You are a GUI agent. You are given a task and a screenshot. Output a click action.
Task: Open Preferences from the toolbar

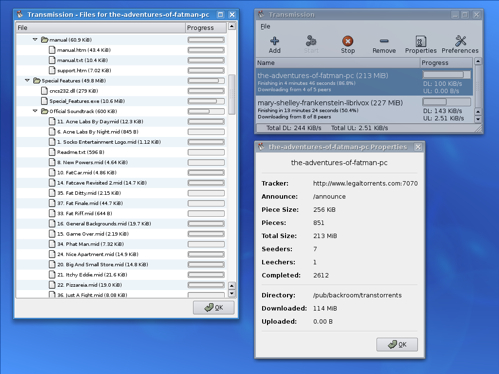point(460,41)
